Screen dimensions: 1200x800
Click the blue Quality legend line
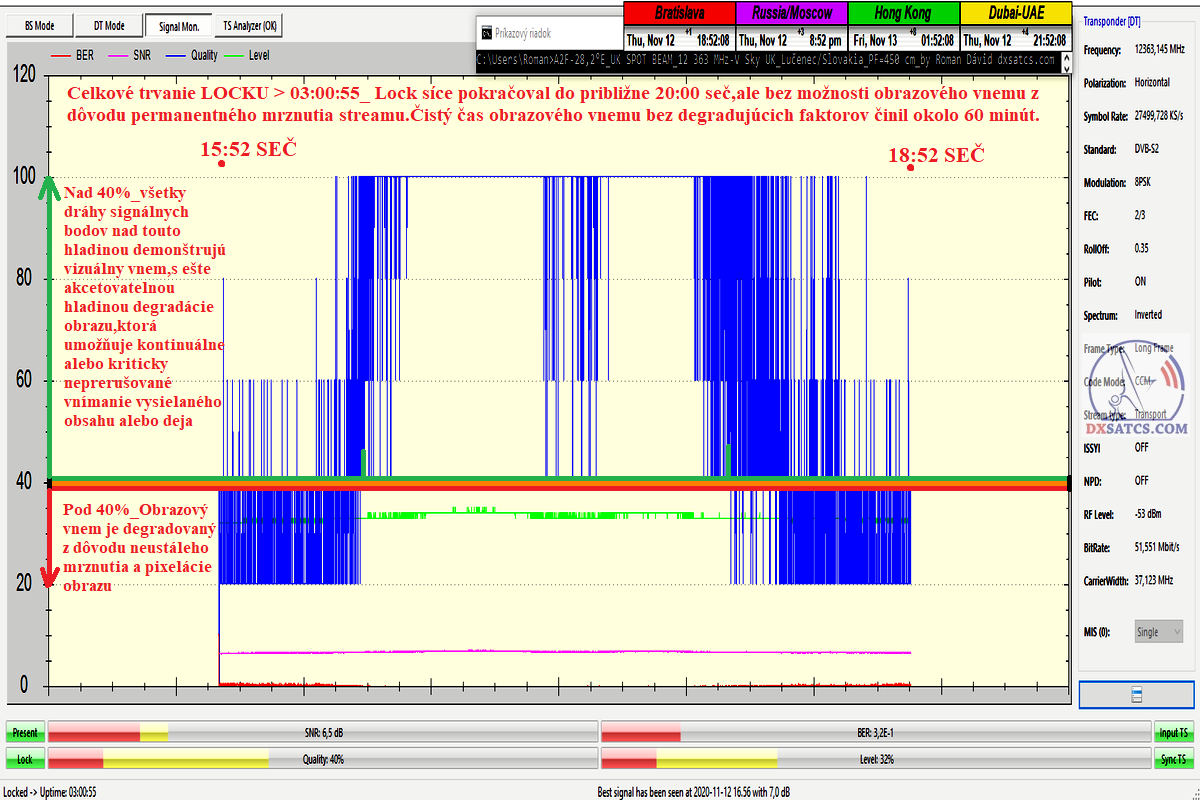pyautogui.click(x=180, y=56)
